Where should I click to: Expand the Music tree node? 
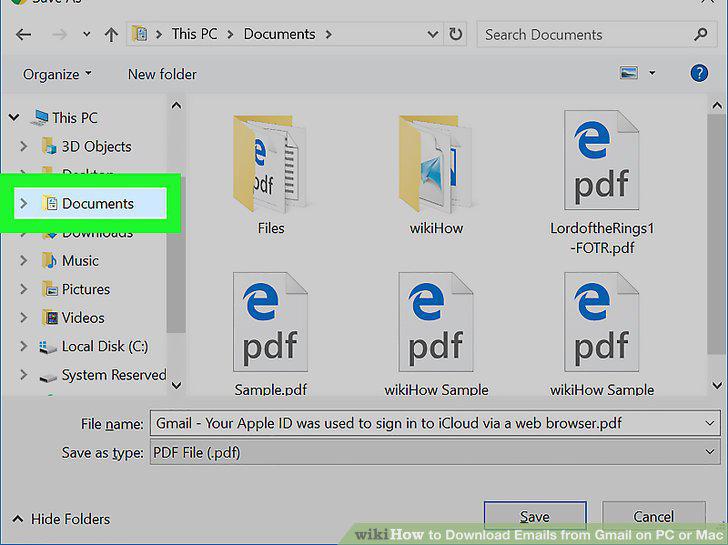pos(24,260)
